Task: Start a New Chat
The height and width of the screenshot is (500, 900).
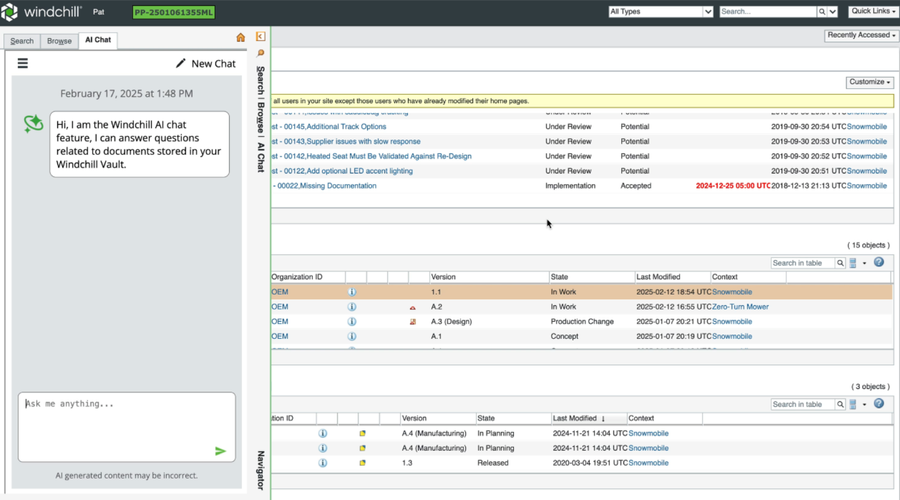Action: (206, 64)
